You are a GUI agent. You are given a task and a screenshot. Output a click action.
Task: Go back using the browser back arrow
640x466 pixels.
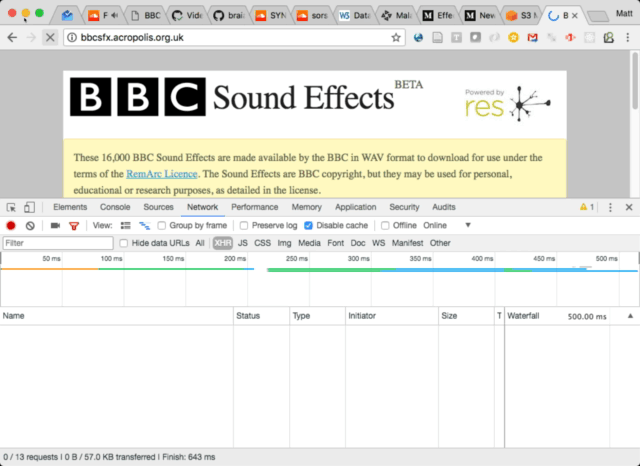click(12, 38)
